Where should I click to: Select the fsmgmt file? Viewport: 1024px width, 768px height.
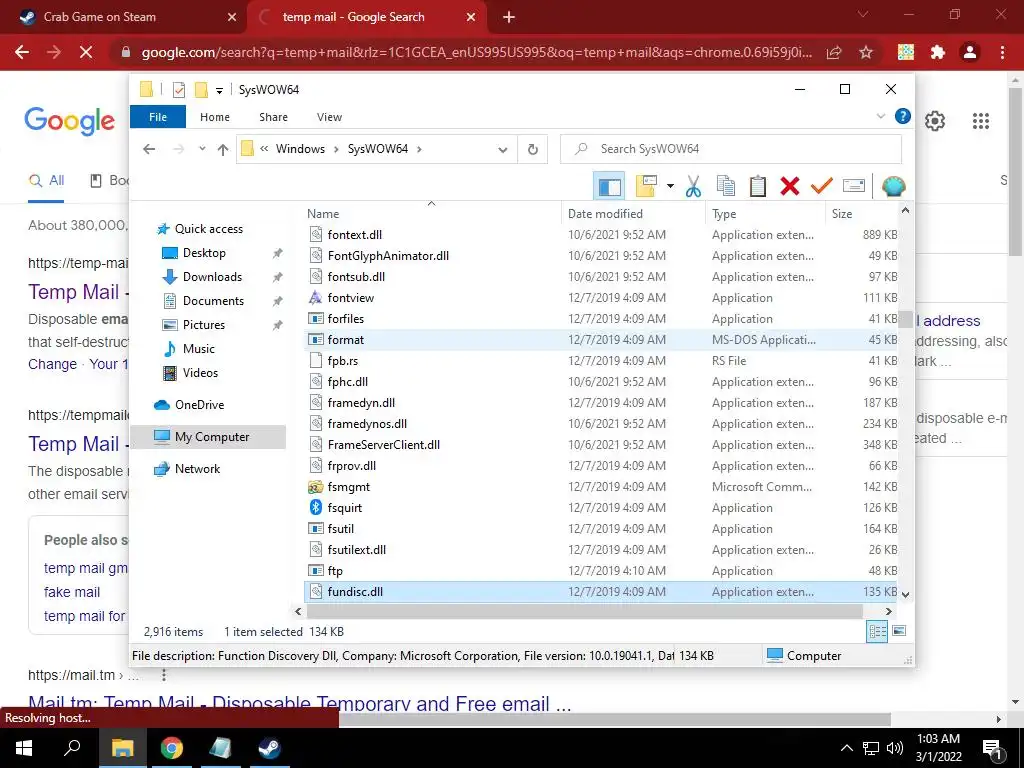click(601, 487)
